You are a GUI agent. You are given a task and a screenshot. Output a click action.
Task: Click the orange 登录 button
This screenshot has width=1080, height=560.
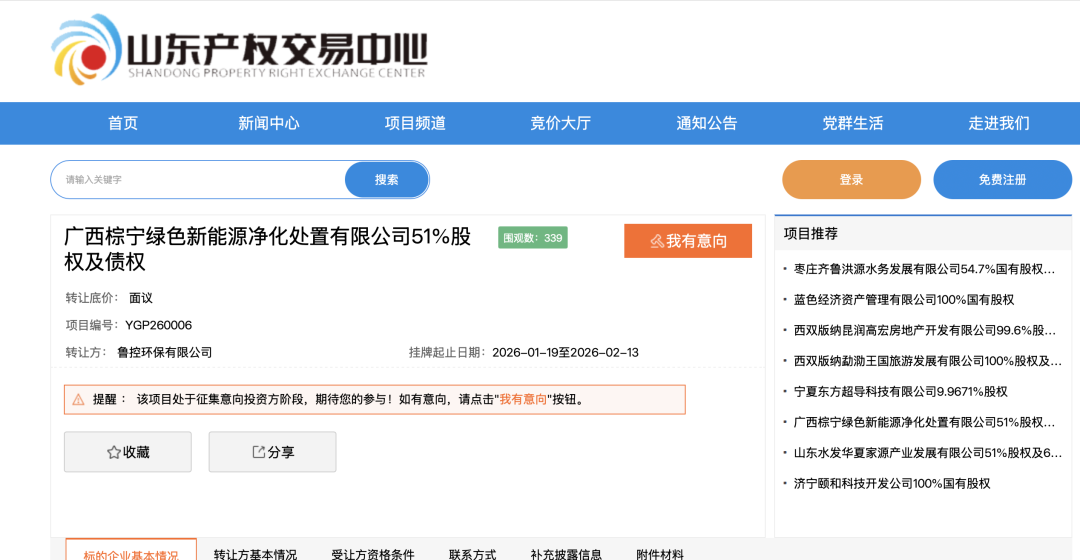(x=851, y=180)
